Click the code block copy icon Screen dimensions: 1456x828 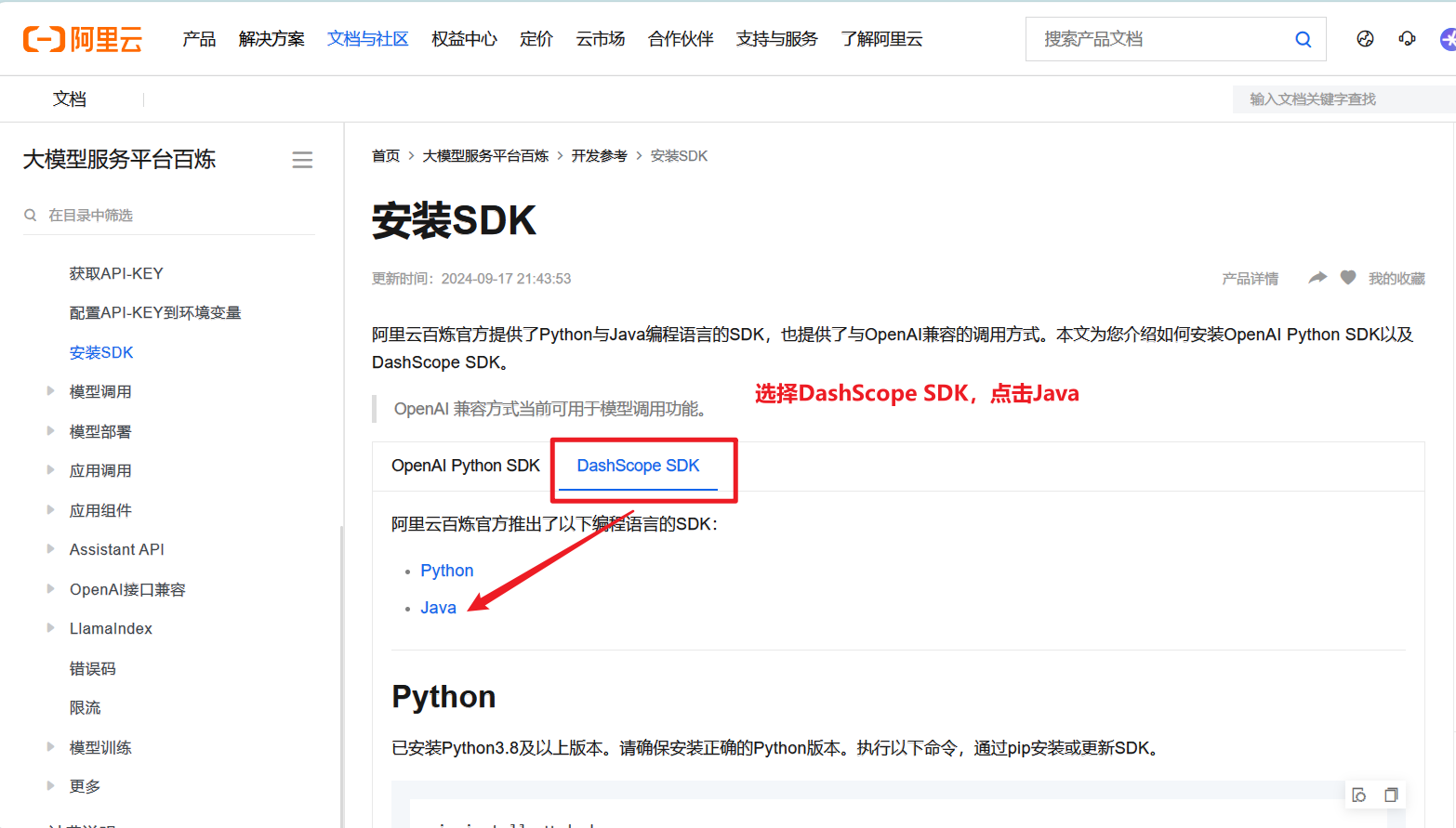[x=1391, y=795]
